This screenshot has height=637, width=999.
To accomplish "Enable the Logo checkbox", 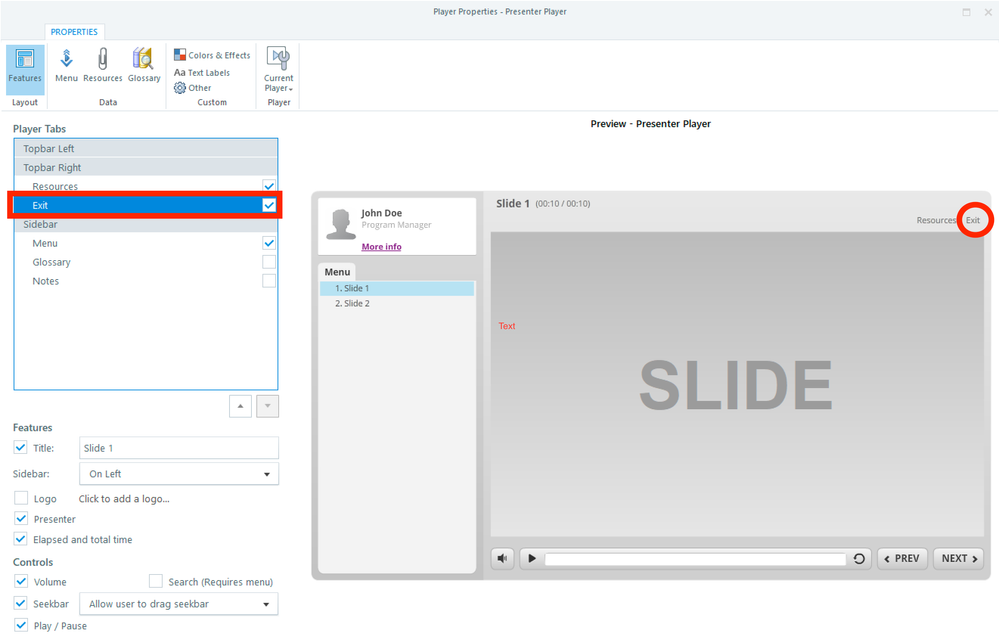I will (x=21, y=498).
